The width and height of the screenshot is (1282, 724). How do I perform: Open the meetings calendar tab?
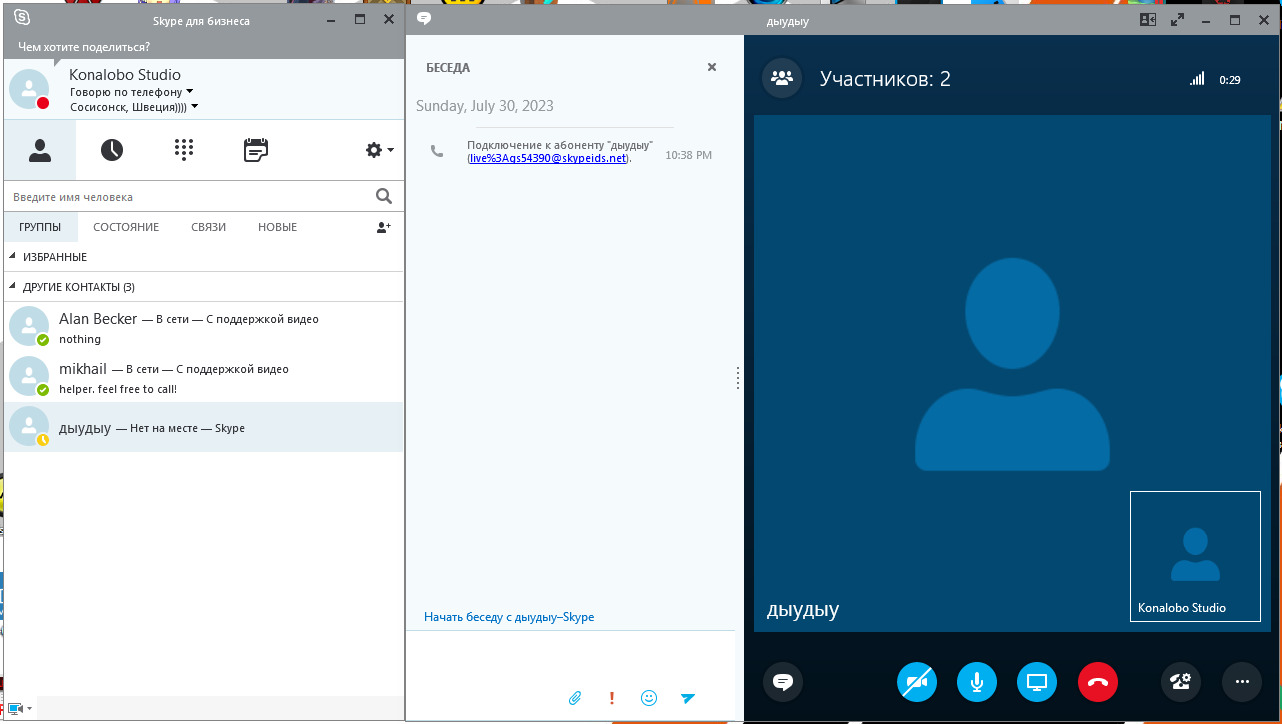[256, 150]
